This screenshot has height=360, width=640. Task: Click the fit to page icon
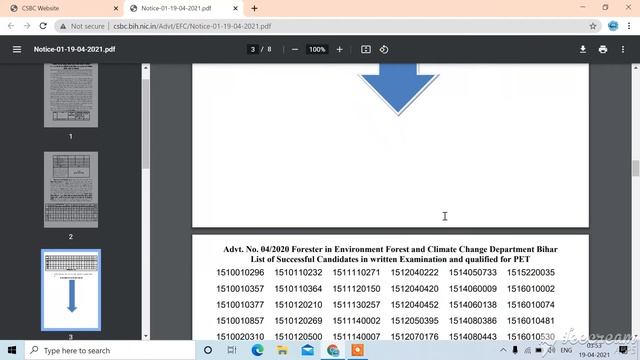pos(366,49)
